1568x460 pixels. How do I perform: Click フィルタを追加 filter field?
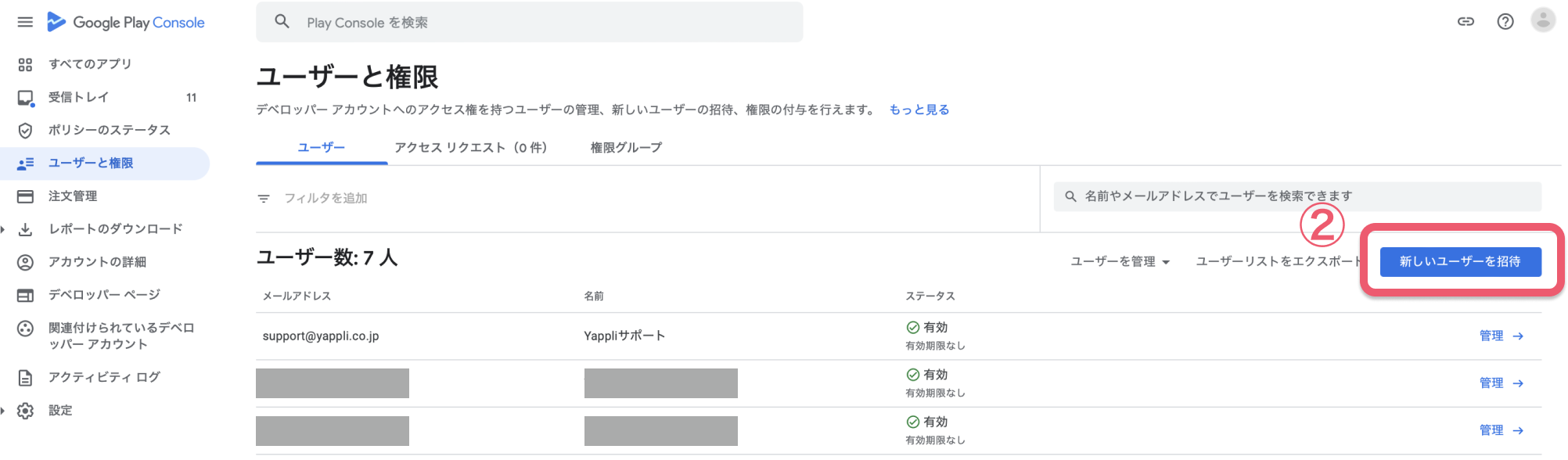pyautogui.click(x=325, y=199)
